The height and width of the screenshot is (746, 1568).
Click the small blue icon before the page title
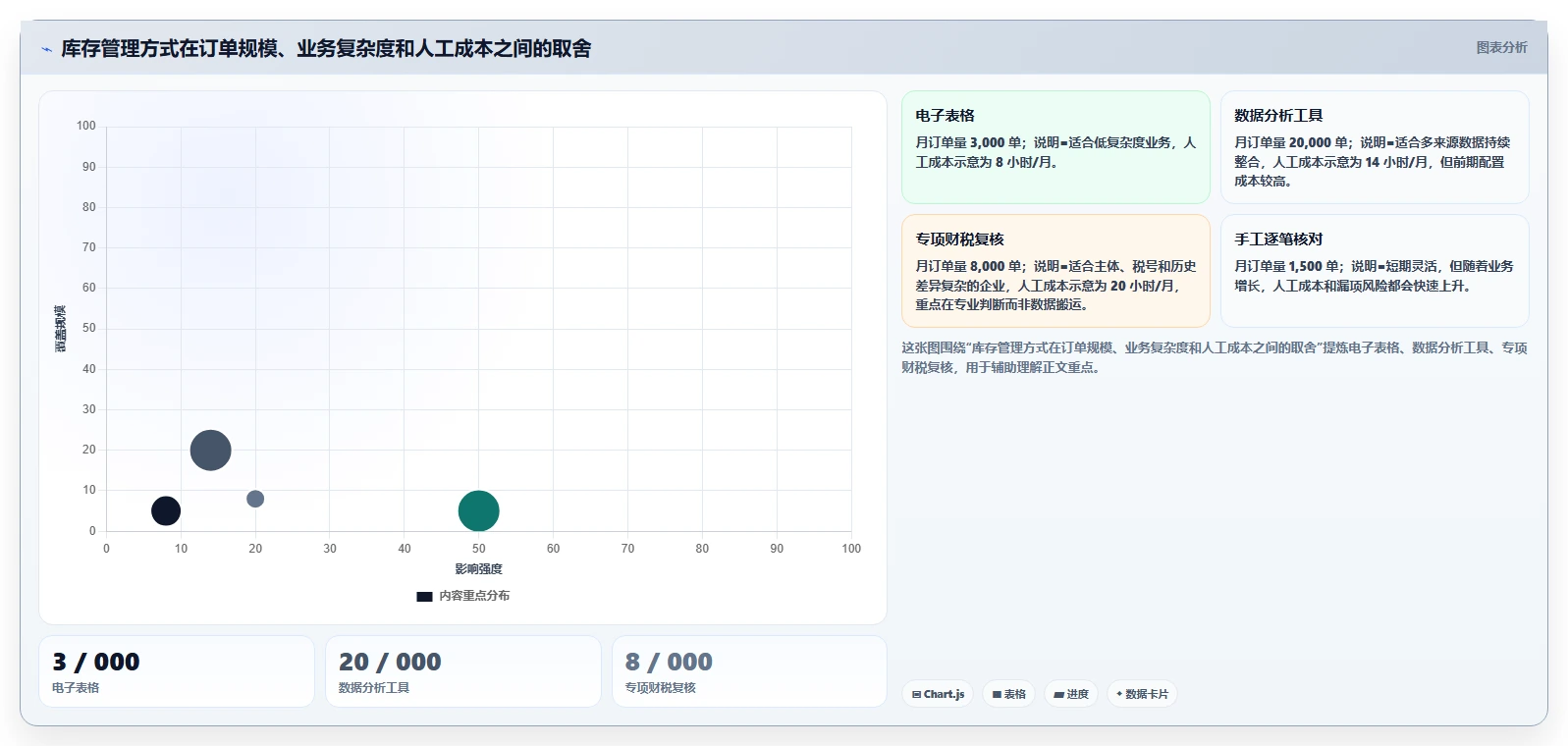46,49
